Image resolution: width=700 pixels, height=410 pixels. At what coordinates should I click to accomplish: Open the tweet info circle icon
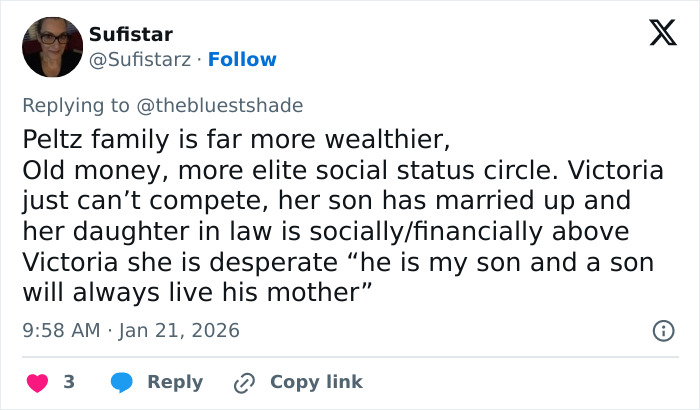[662, 330]
